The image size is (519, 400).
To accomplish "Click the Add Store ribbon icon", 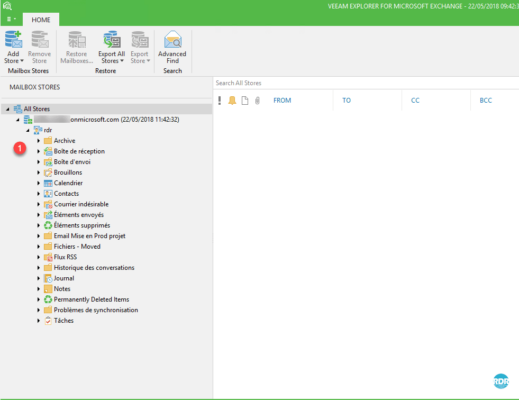I will pos(13,40).
